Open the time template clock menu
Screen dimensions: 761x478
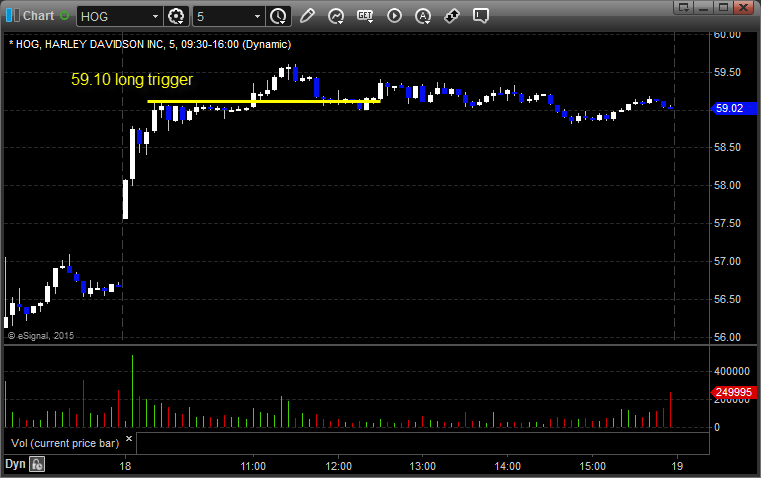point(278,16)
